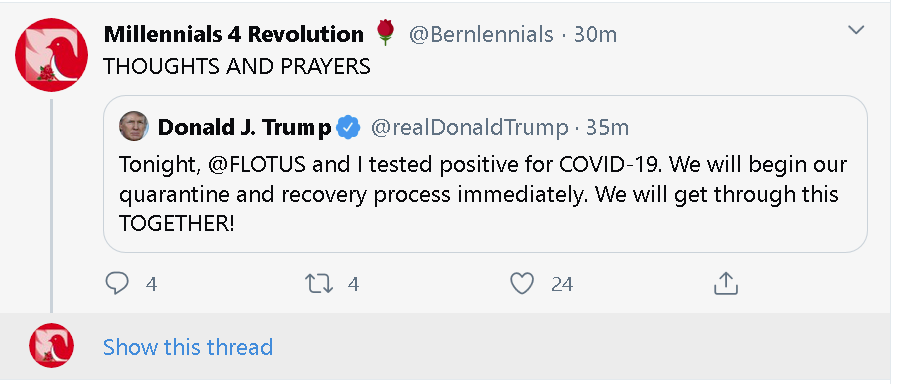Click the Millennials 4 Revolution bird avatar
This screenshot has width=909, height=384.
(51, 55)
